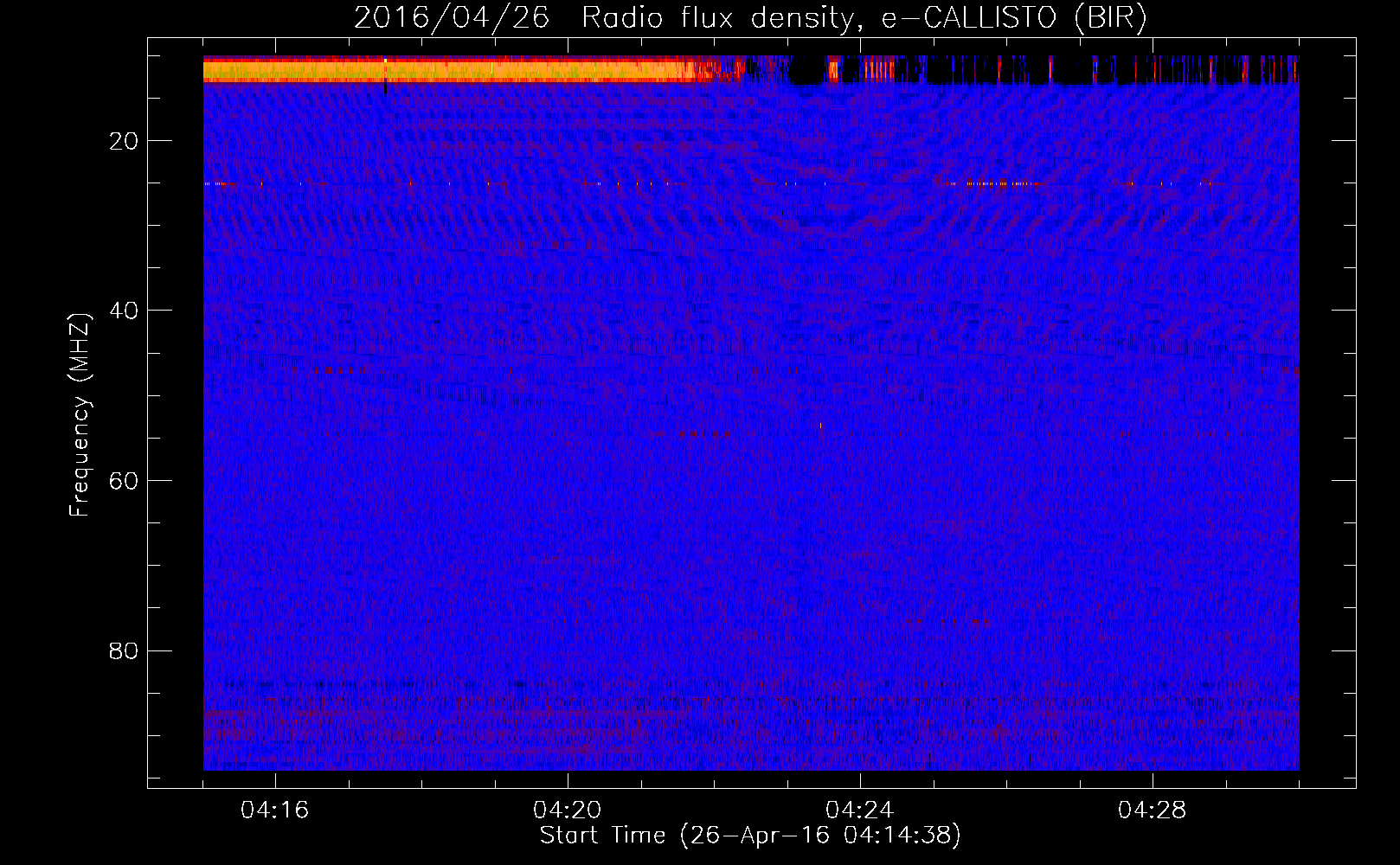Screen dimensions: 1400x865
Task: Click the 60 MHz frequency tick label
Action: coord(125,481)
